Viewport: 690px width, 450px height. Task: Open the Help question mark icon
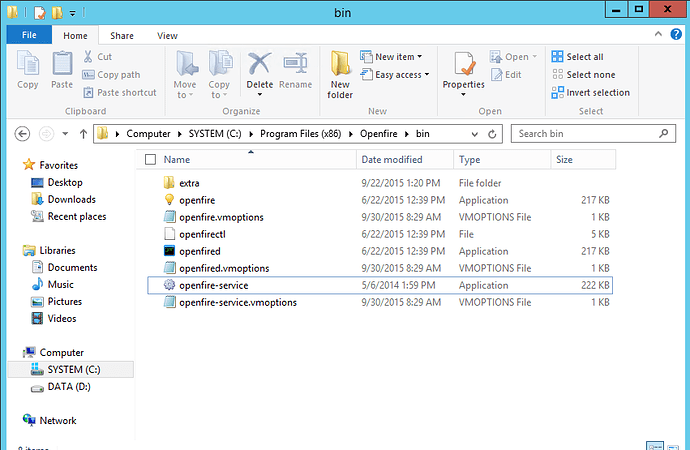point(676,34)
